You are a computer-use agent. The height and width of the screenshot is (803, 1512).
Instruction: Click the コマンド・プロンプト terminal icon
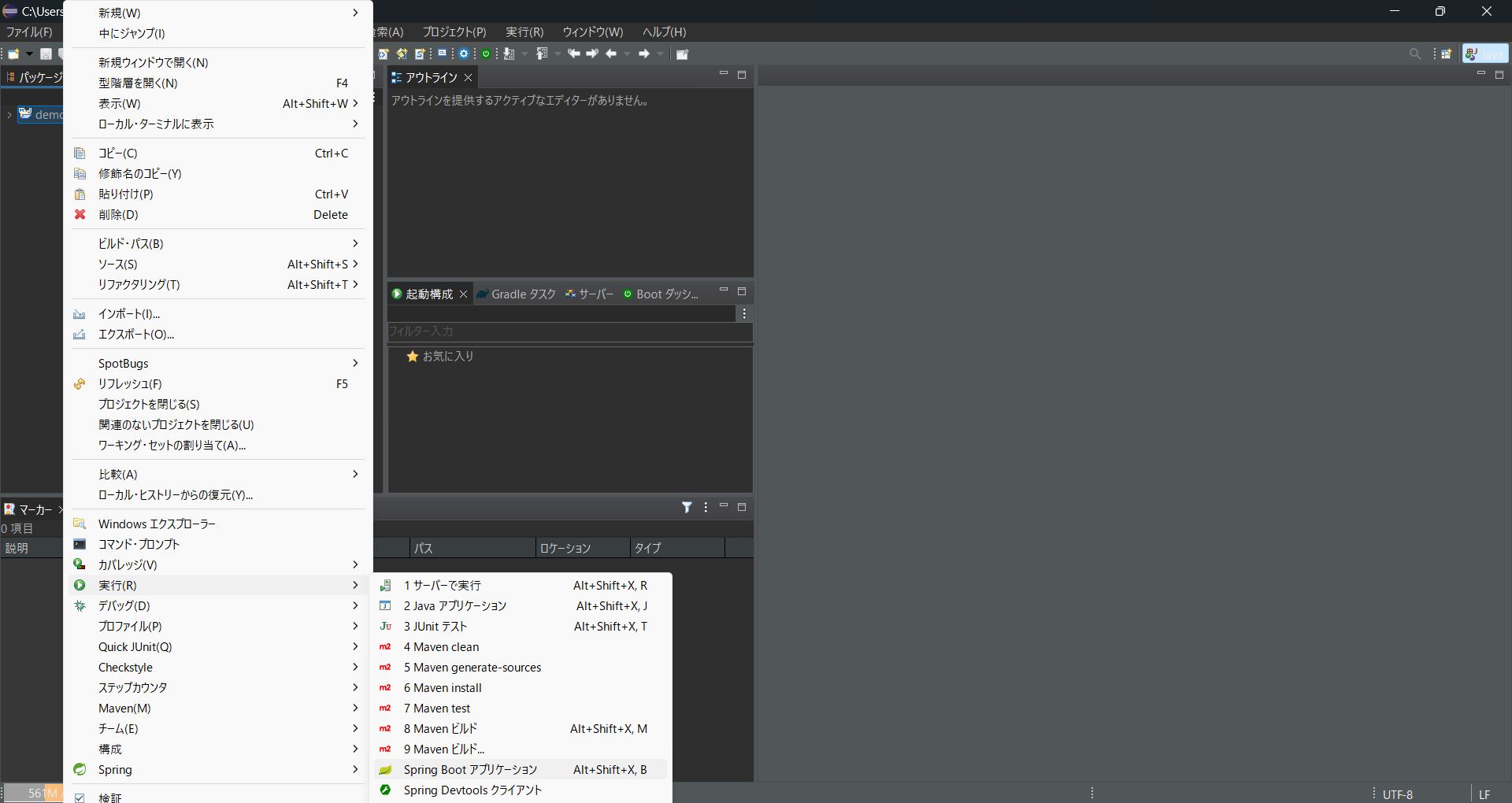(x=80, y=544)
